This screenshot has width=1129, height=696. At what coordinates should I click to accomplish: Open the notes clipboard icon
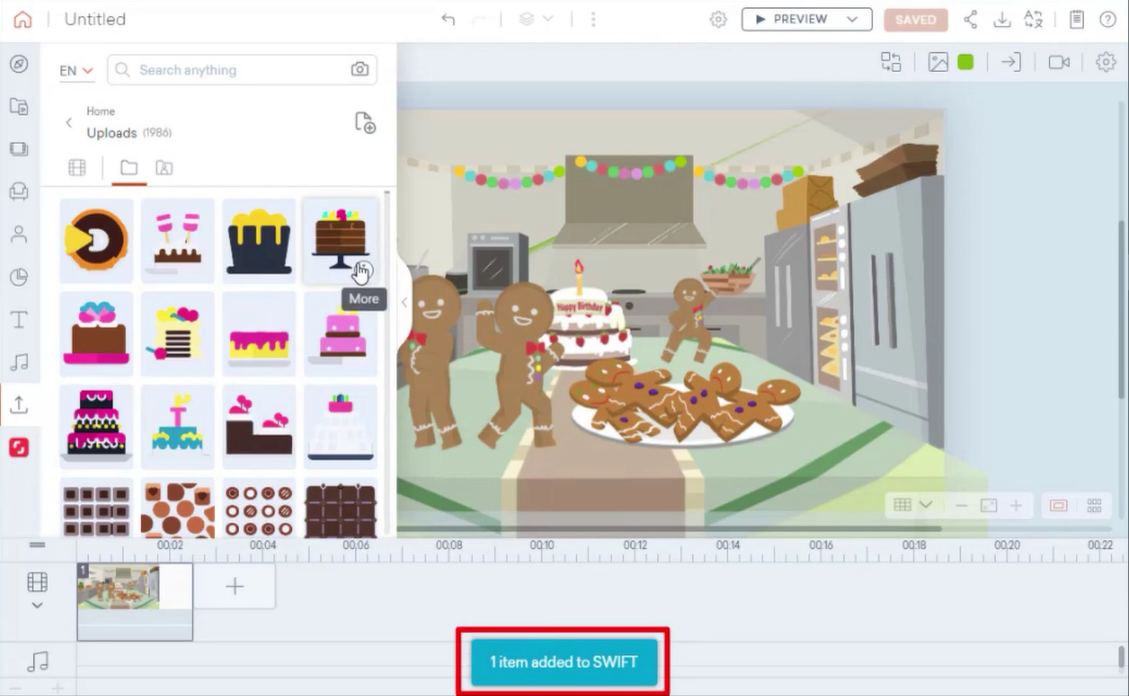pos(1076,19)
